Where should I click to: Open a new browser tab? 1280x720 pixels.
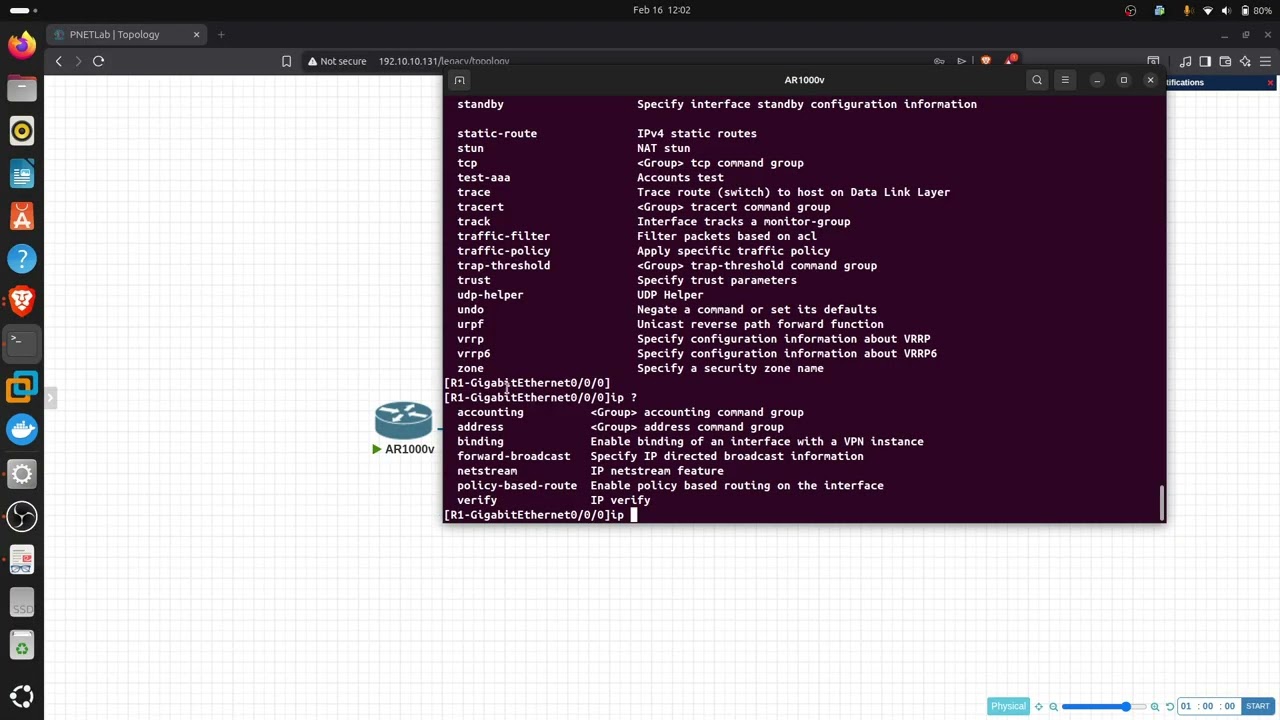(221, 35)
